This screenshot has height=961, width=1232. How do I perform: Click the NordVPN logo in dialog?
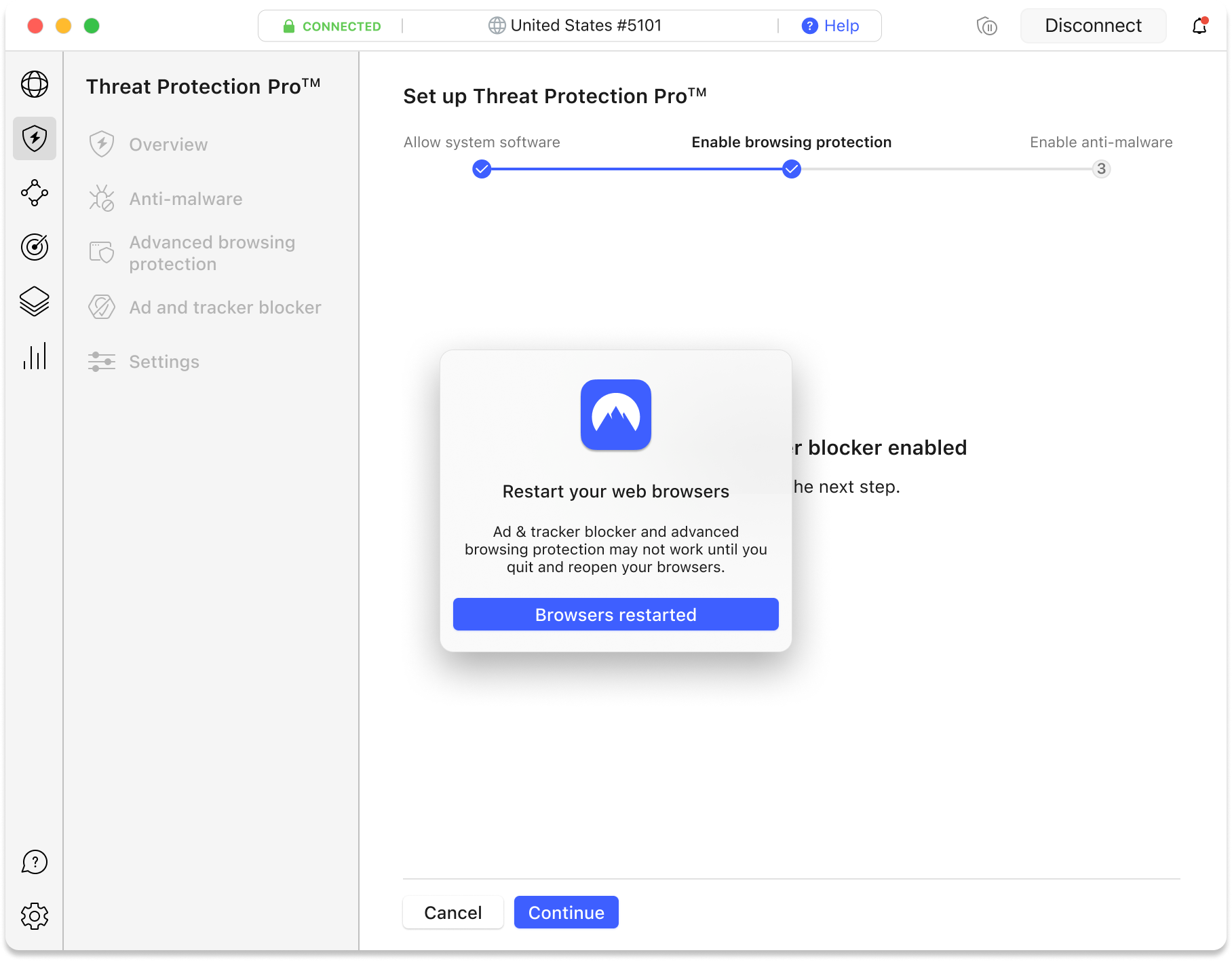615,415
